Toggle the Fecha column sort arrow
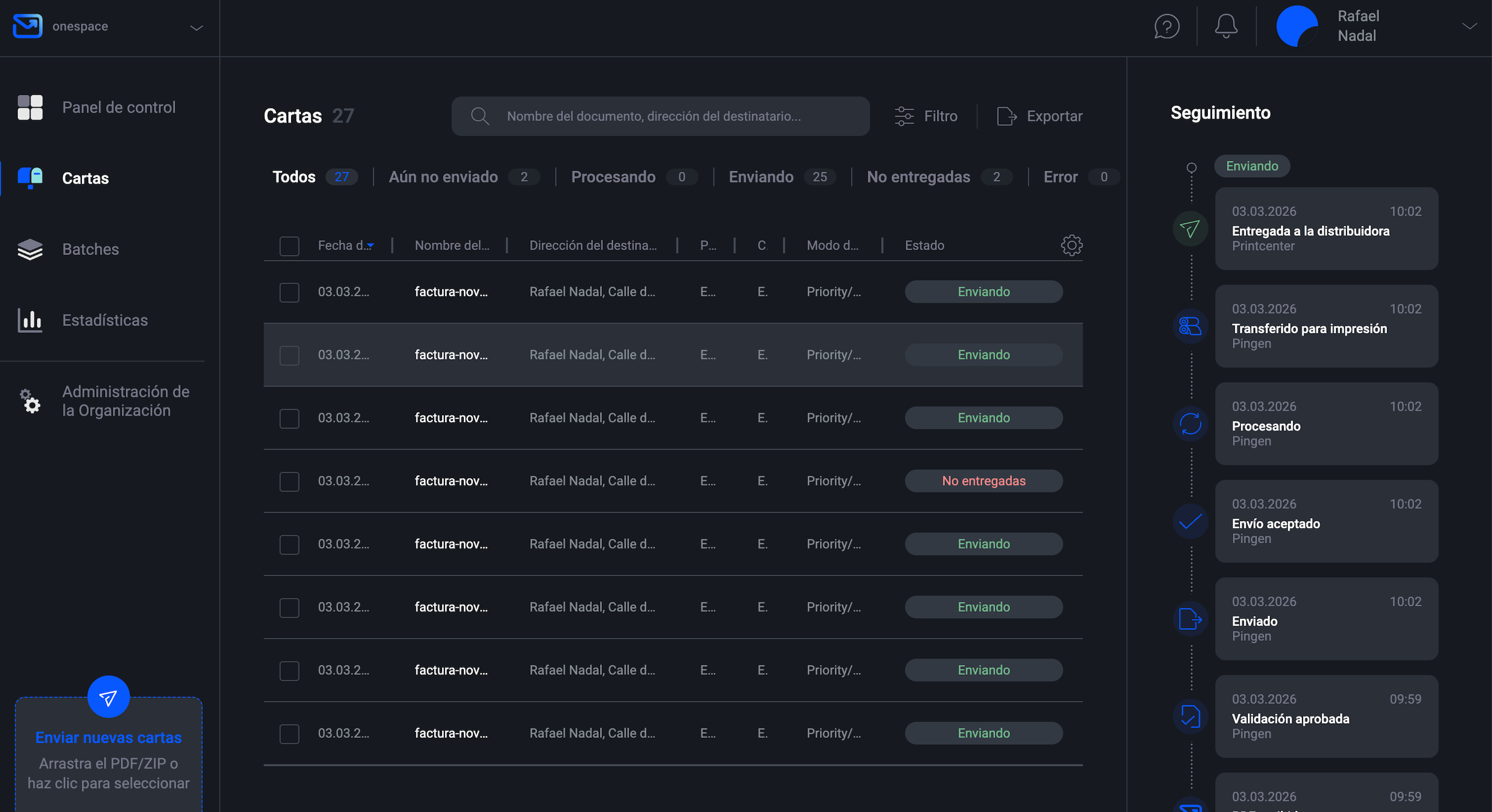 coord(371,246)
